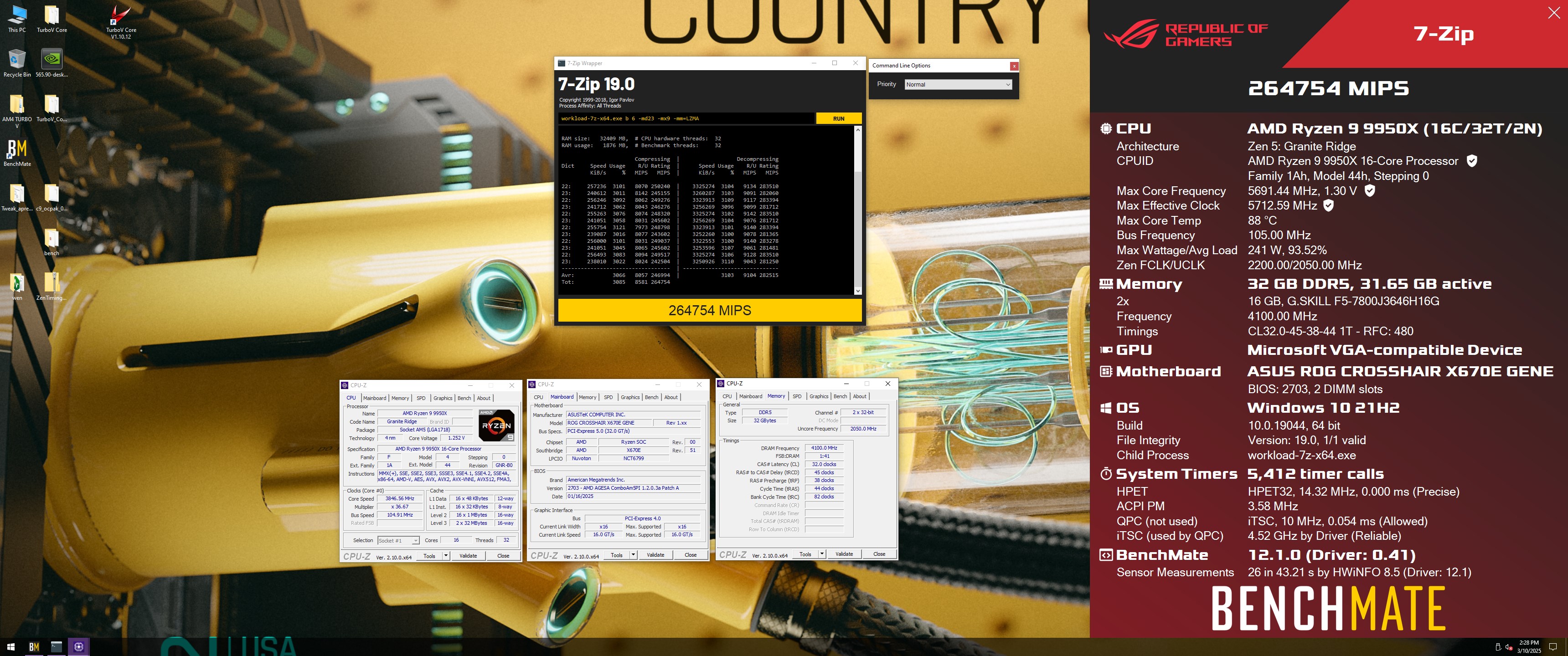This screenshot has width=1568, height=656.
Task: Open SPD tab in second CPU-Z window
Action: pos(608,397)
